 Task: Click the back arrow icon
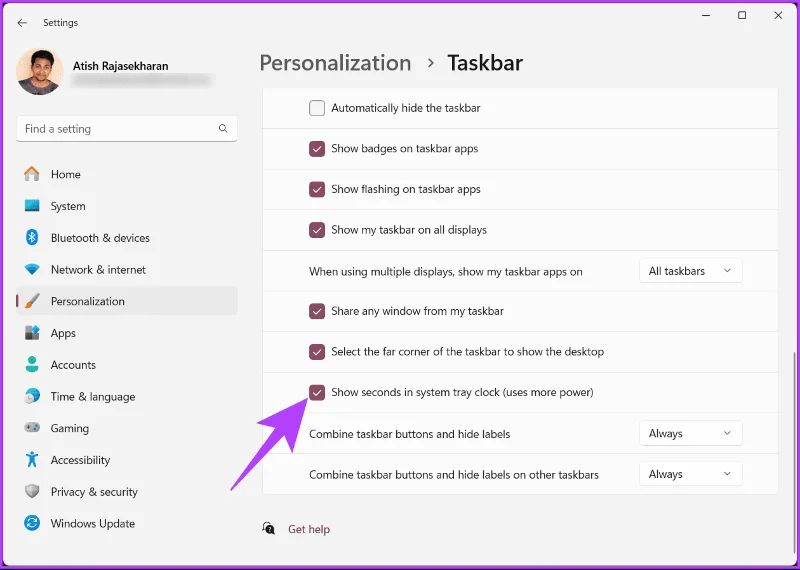click(22, 23)
